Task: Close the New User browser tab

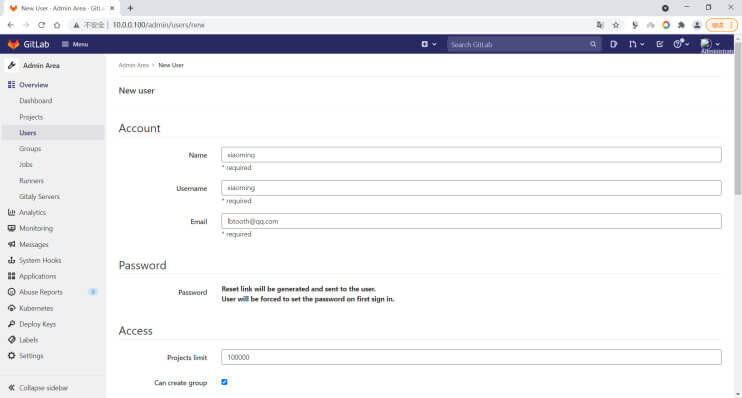Action: (x=112, y=8)
